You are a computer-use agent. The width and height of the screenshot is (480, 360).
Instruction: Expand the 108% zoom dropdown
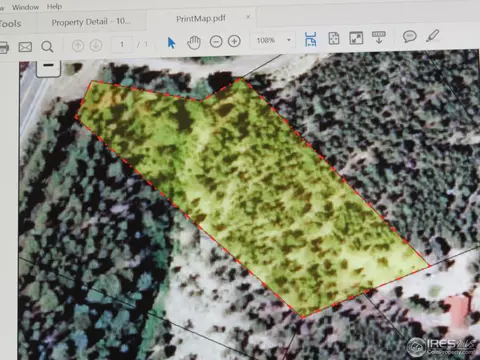click(x=289, y=40)
